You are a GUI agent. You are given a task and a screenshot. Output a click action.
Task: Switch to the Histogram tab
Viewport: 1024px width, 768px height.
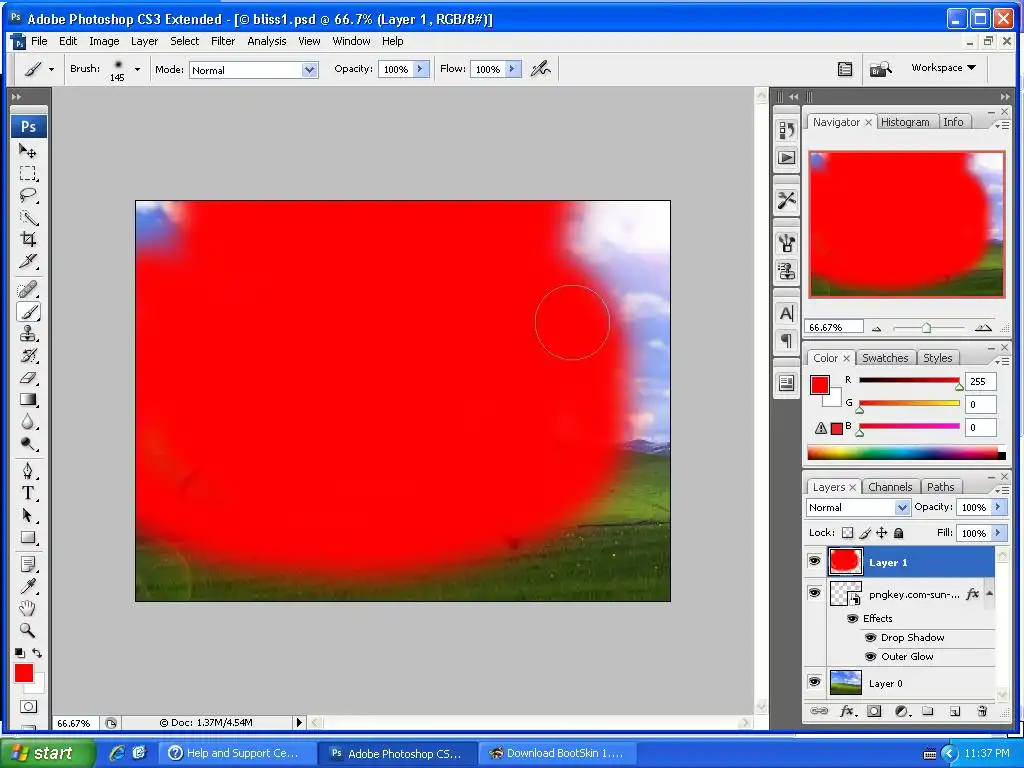coord(904,122)
